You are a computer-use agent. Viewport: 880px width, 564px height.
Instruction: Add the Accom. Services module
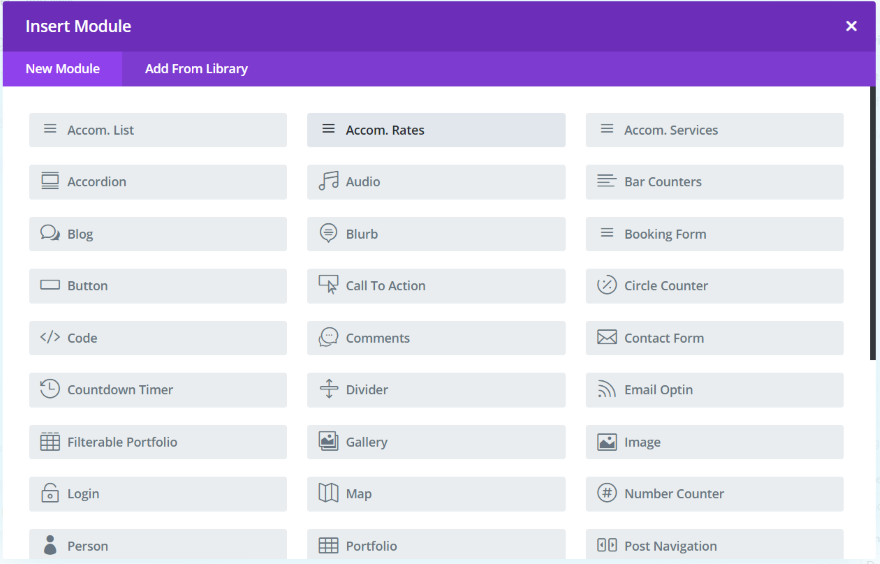714,130
